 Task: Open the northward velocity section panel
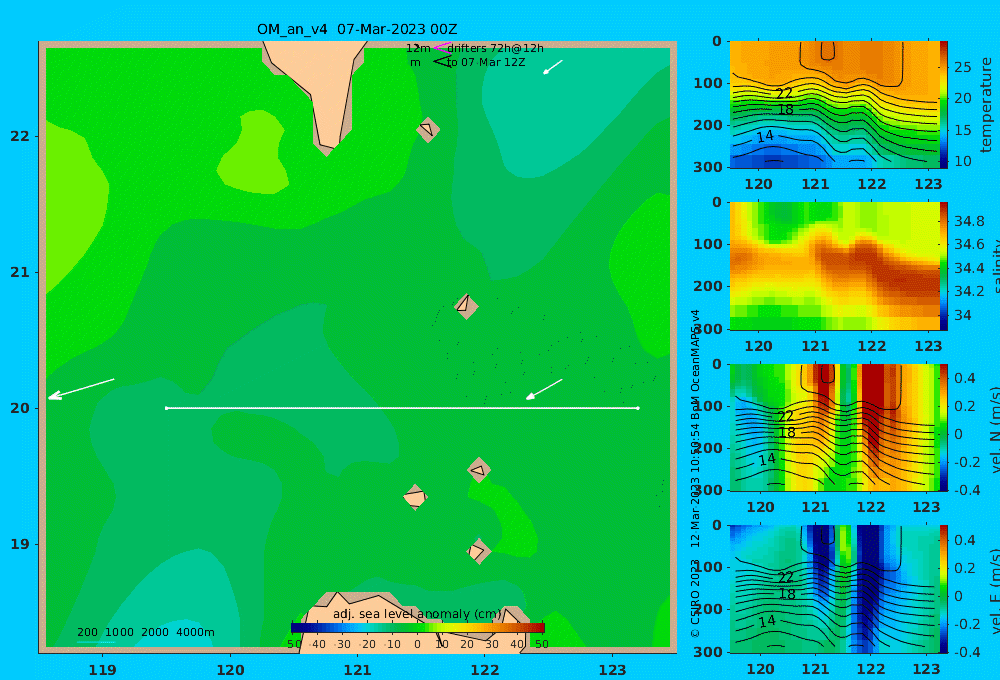834,427
